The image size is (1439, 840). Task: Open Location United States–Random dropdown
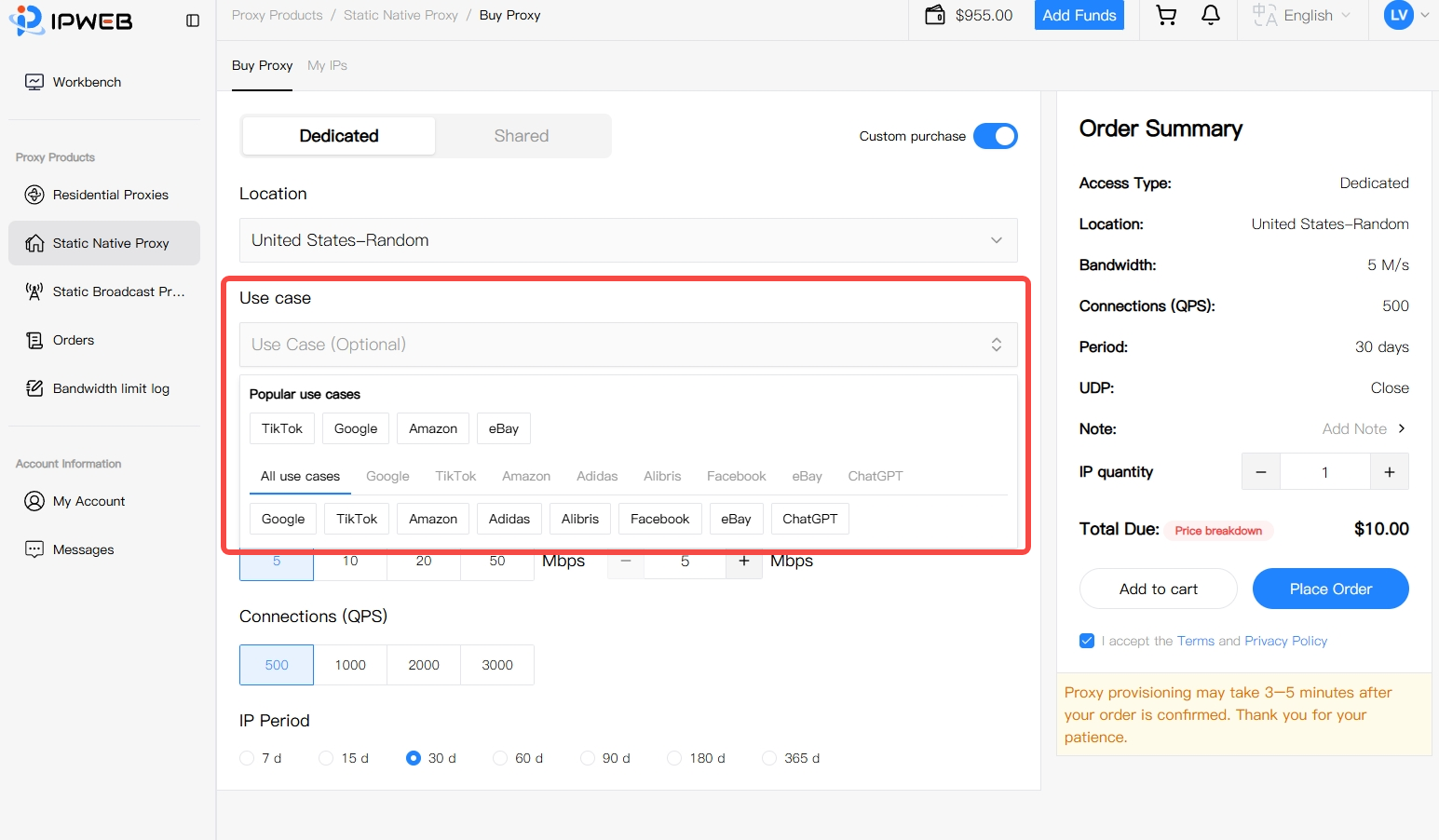point(629,240)
